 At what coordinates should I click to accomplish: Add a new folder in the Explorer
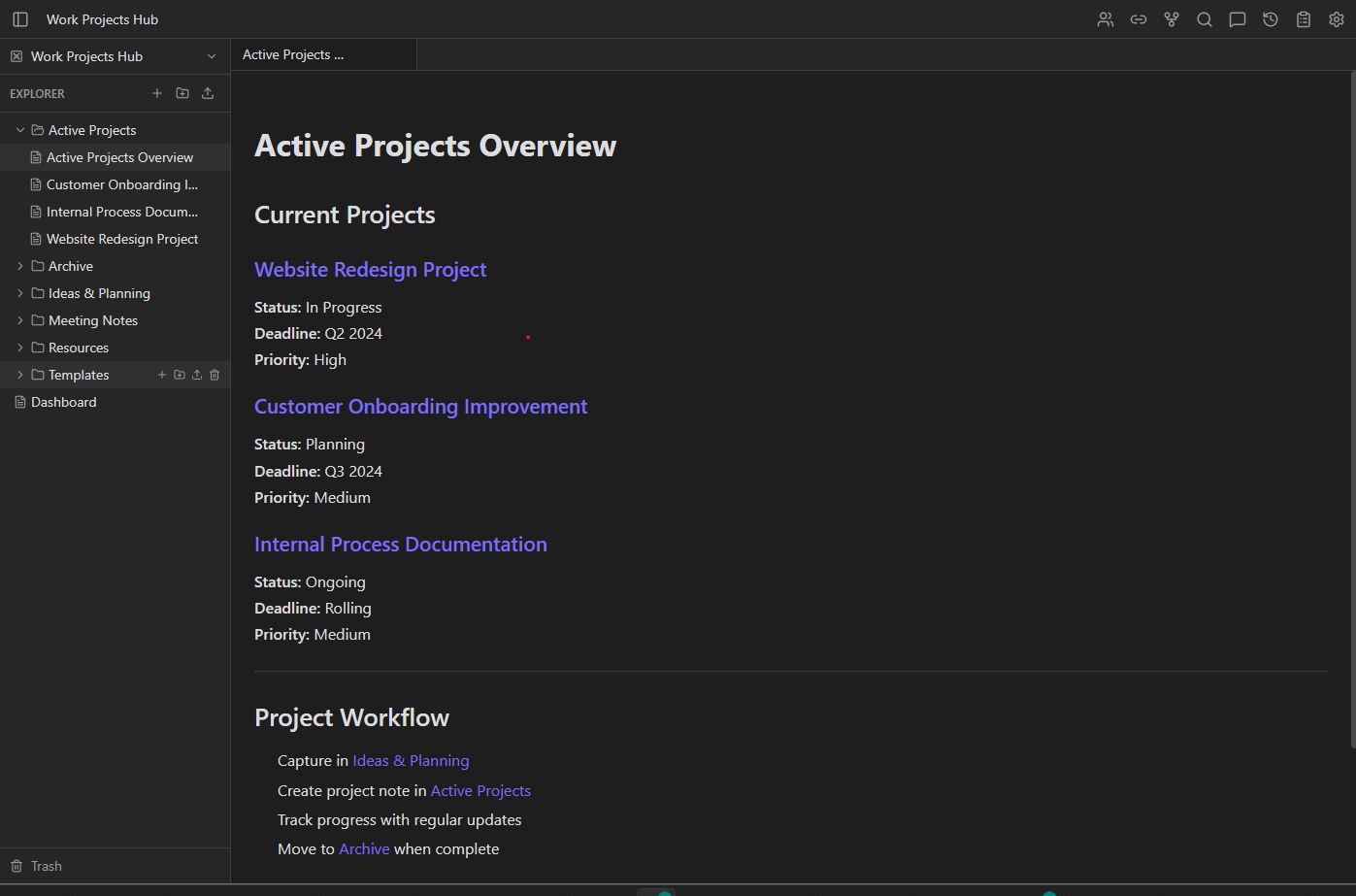tap(182, 92)
